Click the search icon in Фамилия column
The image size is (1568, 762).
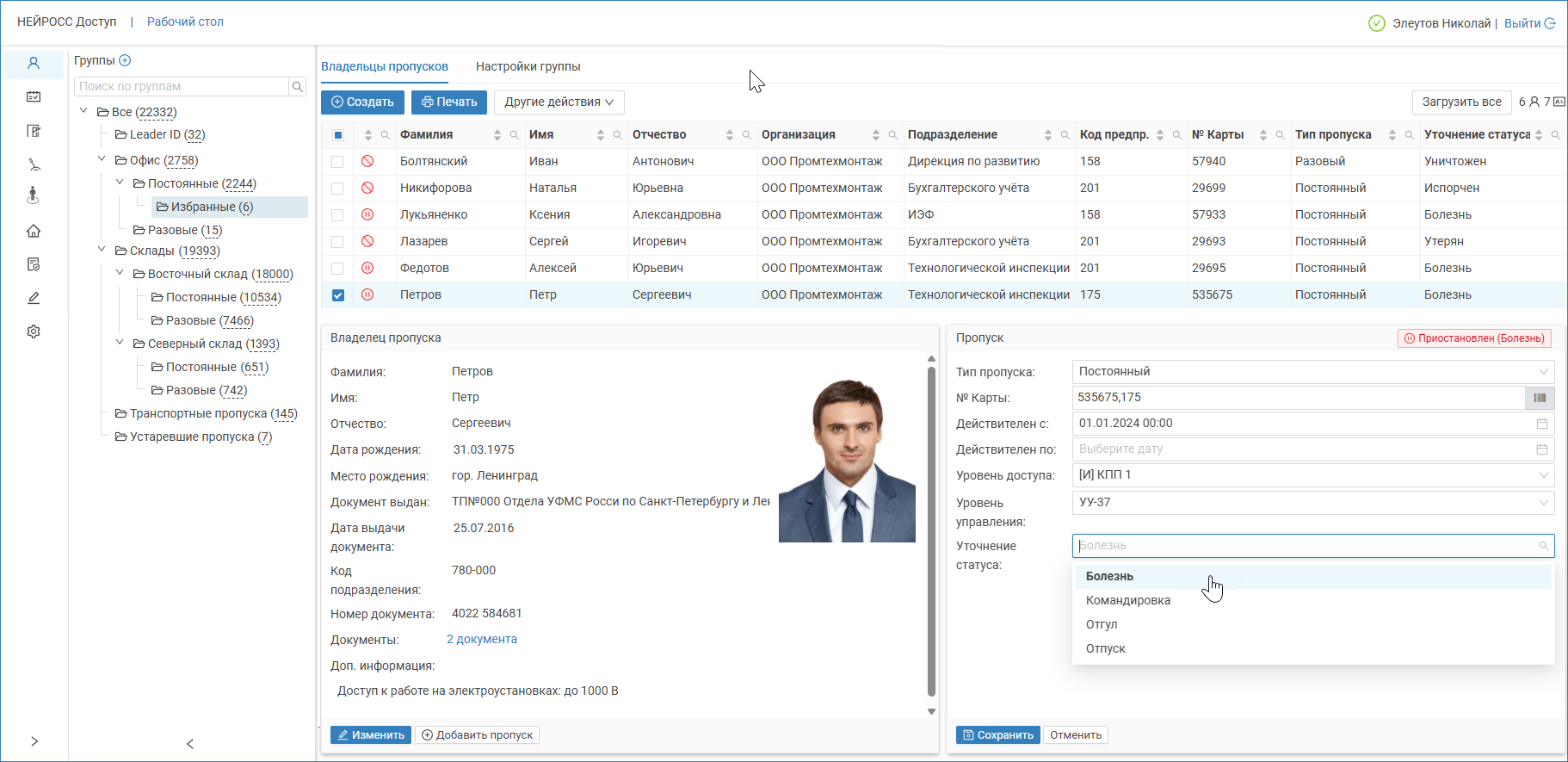tap(515, 135)
